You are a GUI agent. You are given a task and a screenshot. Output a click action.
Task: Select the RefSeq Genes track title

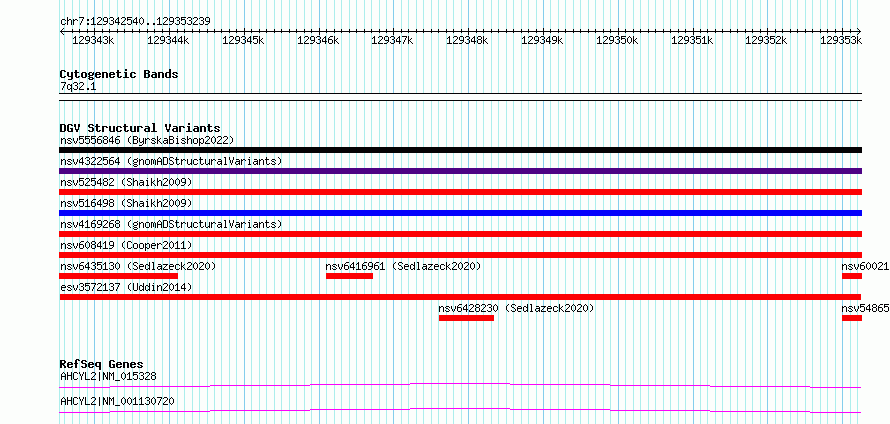coord(102,364)
